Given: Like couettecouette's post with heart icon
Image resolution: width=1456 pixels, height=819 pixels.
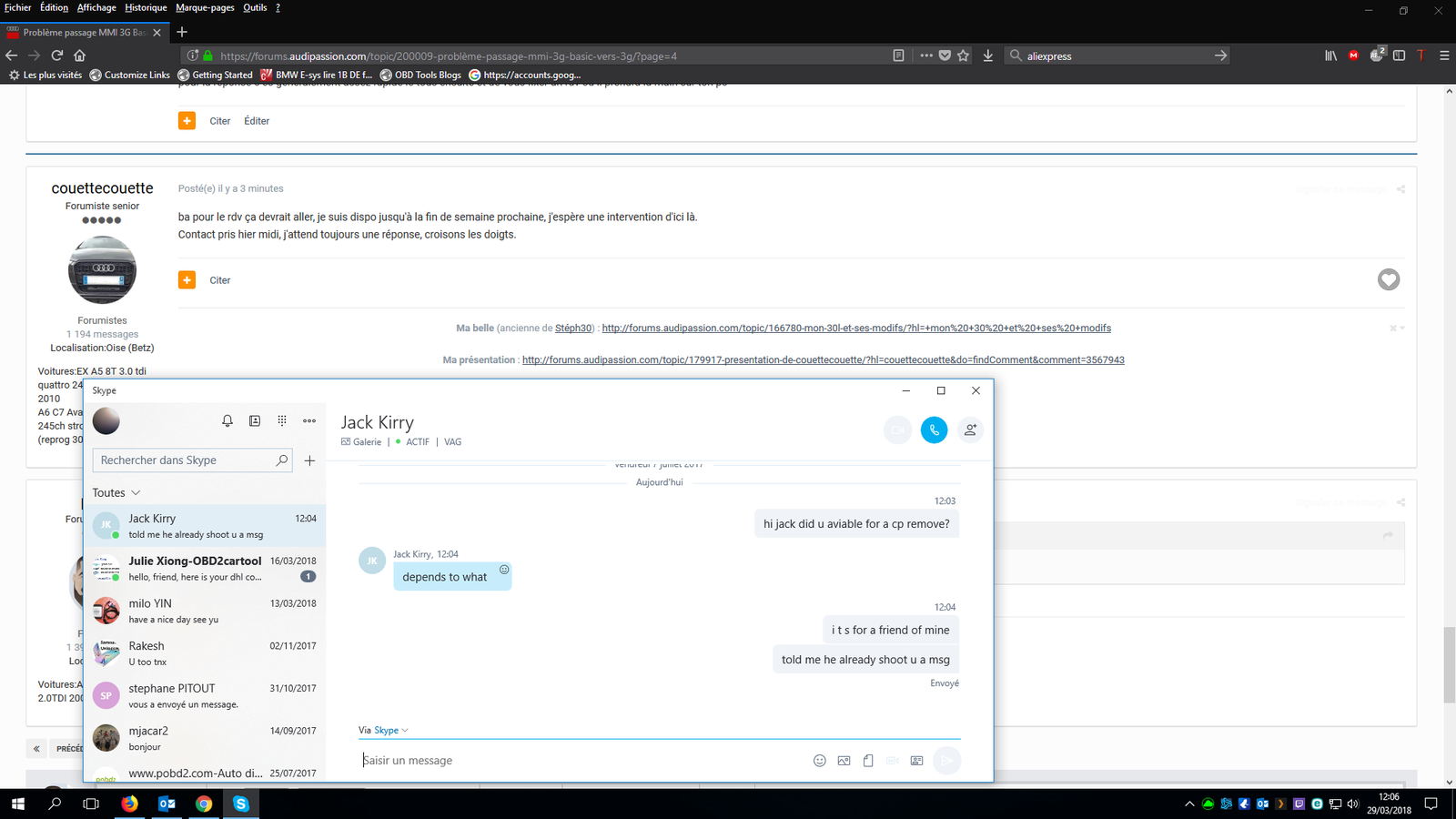Looking at the screenshot, I should coord(1388,279).
